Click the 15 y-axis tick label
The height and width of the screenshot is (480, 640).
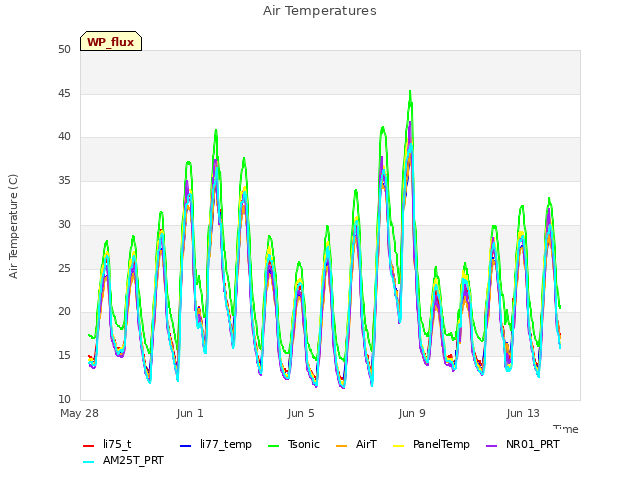(64, 356)
